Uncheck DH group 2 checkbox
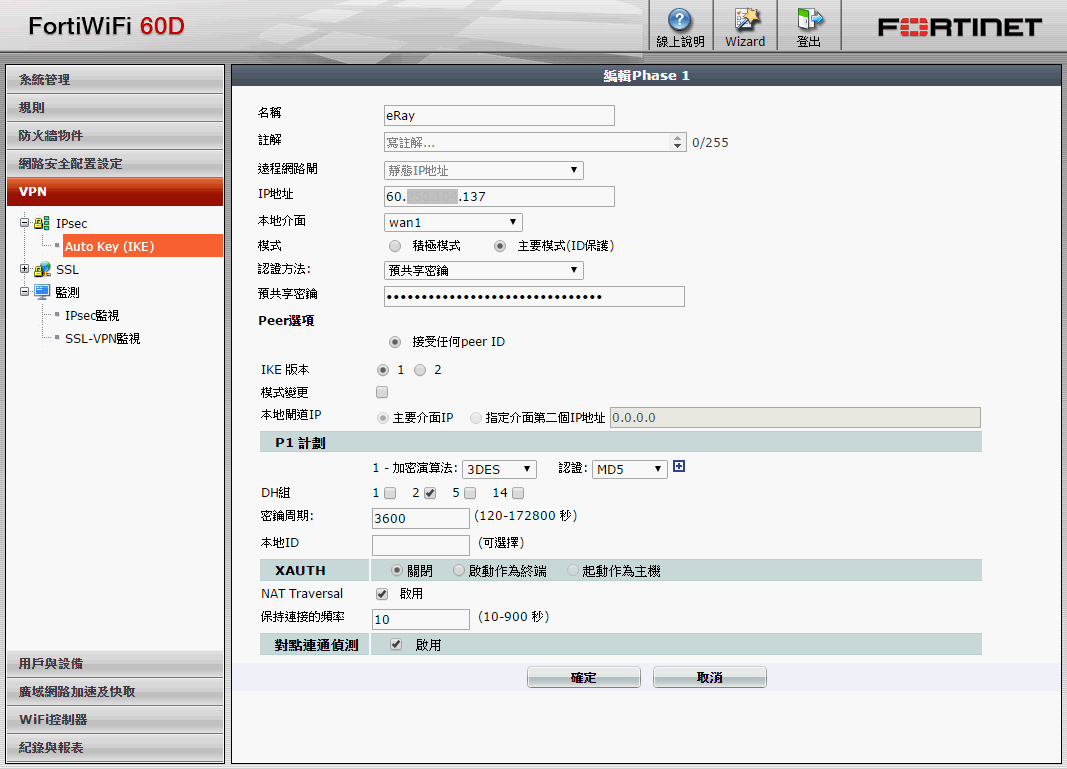This screenshot has width=1067, height=769. coord(430,493)
